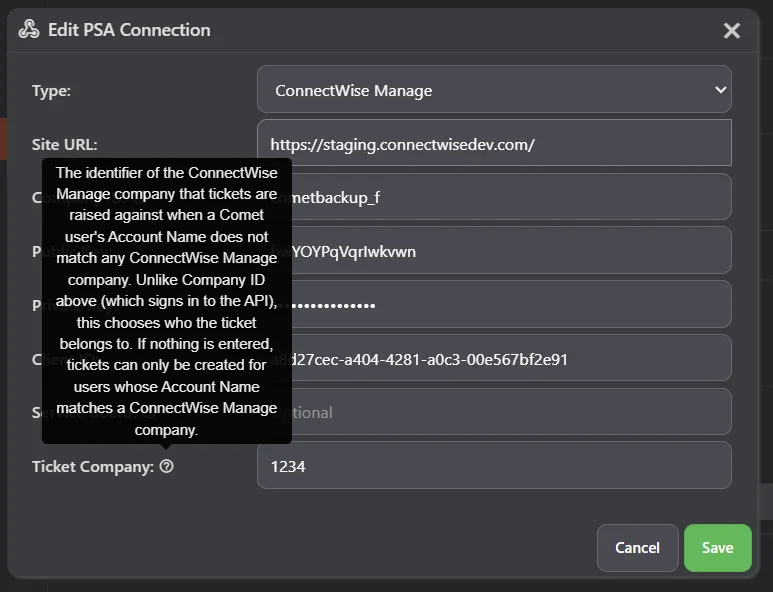Close the Edit PSA Connection dialog
Viewport: 773px width, 592px height.
[732, 31]
